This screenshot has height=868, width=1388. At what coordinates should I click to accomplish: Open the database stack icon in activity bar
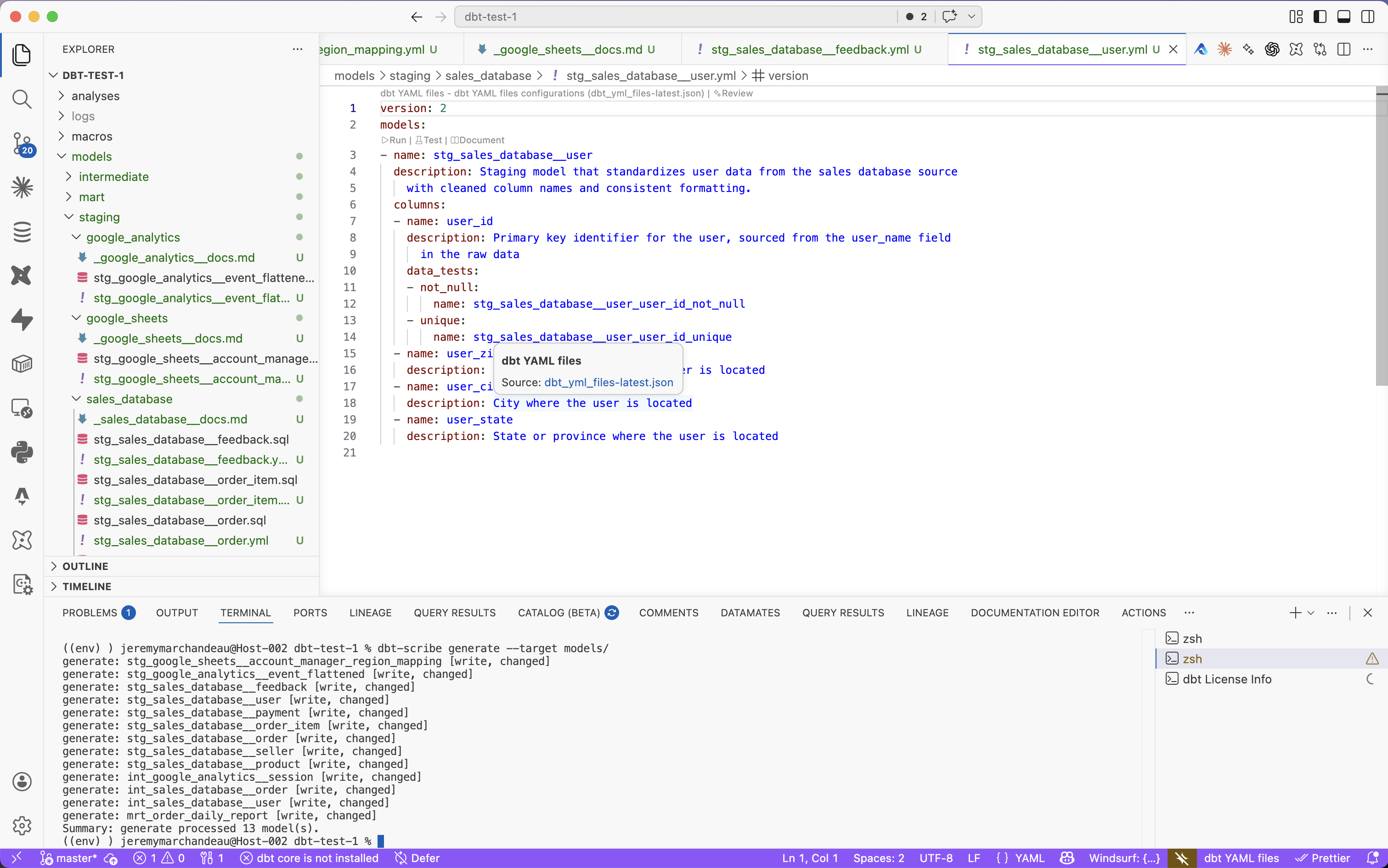22,232
